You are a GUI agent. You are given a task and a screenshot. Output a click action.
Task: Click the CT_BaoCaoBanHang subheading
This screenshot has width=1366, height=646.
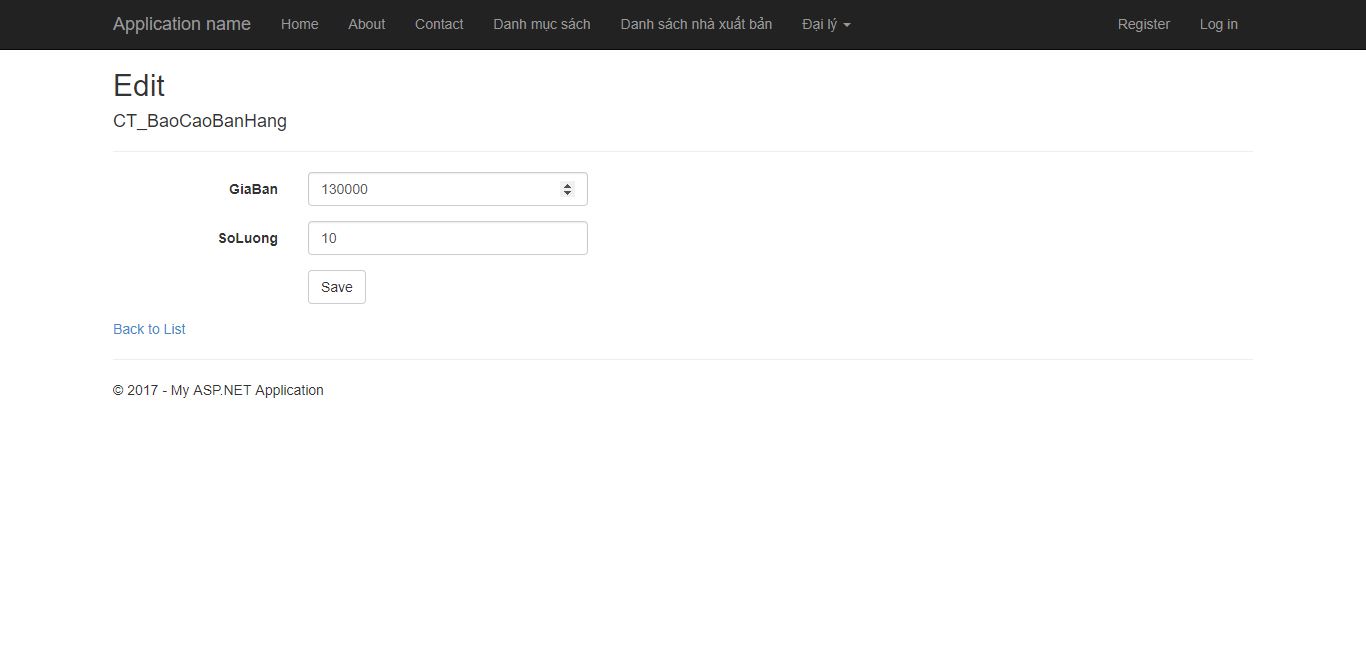[200, 121]
